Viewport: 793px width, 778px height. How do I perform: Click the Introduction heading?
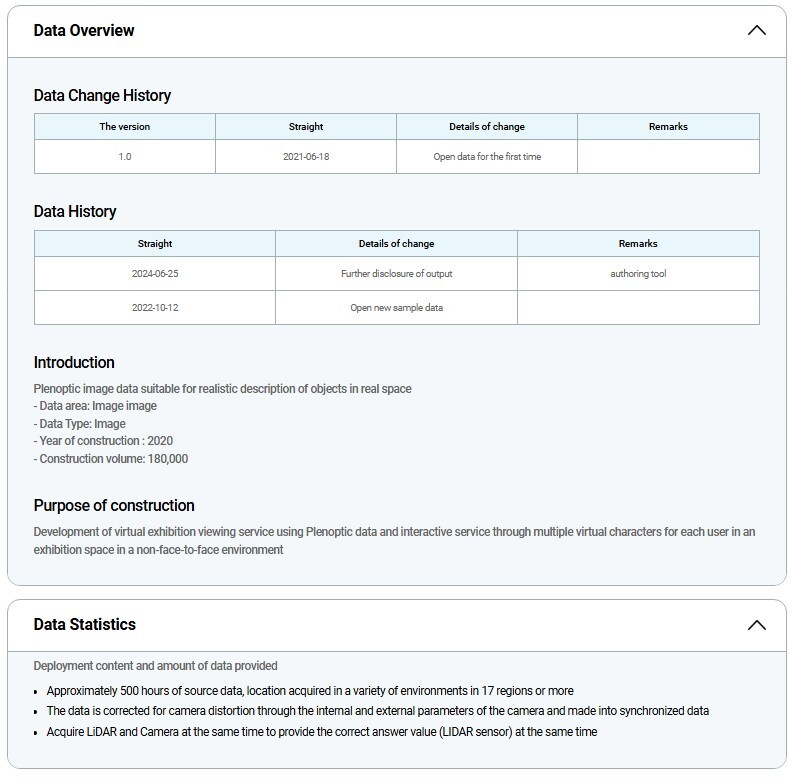click(x=74, y=363)
